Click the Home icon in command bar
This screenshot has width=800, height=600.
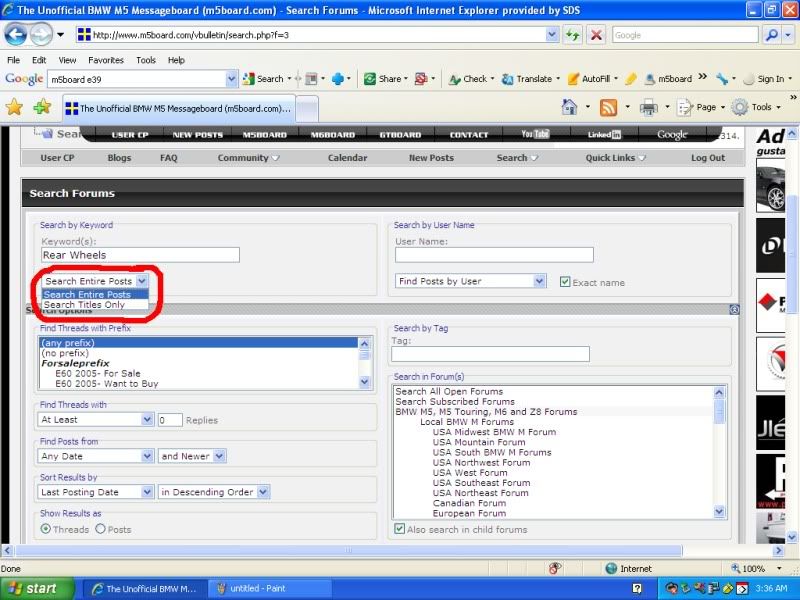(x=570, y=107)
